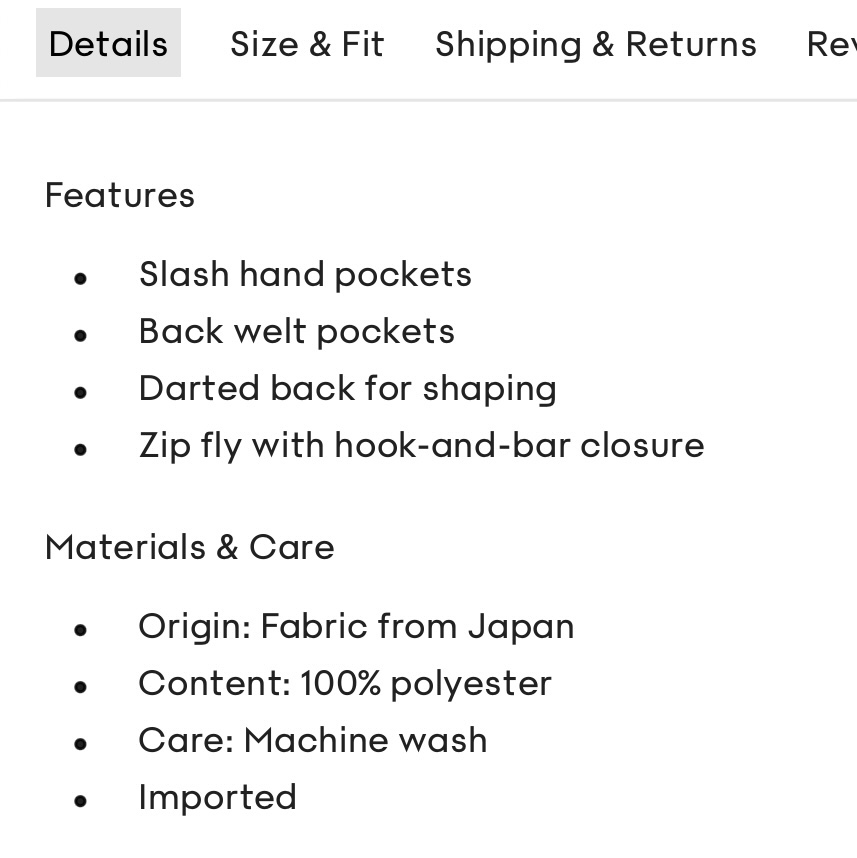Viewport: 857px width, 858px height.
Task: Click the Back welt pockets bullet text
Action: click(296, 331)
